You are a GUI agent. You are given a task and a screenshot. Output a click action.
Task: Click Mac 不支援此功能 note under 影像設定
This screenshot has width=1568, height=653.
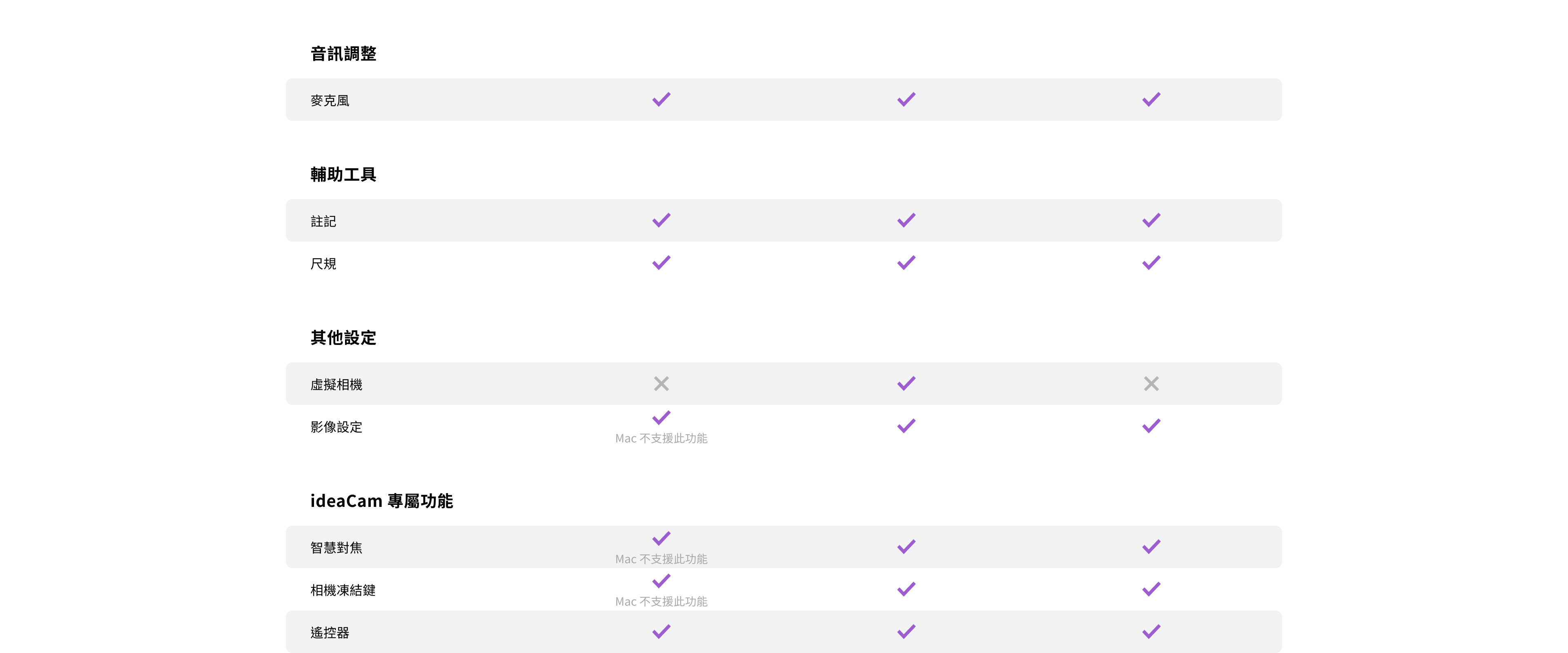(661, 438)
